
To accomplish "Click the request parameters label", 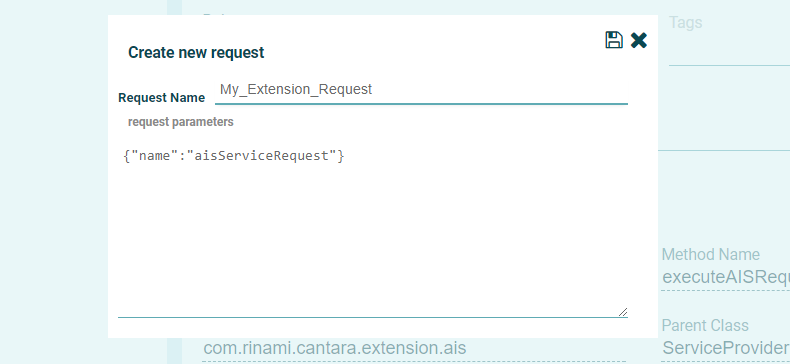I will coord(180,122).
